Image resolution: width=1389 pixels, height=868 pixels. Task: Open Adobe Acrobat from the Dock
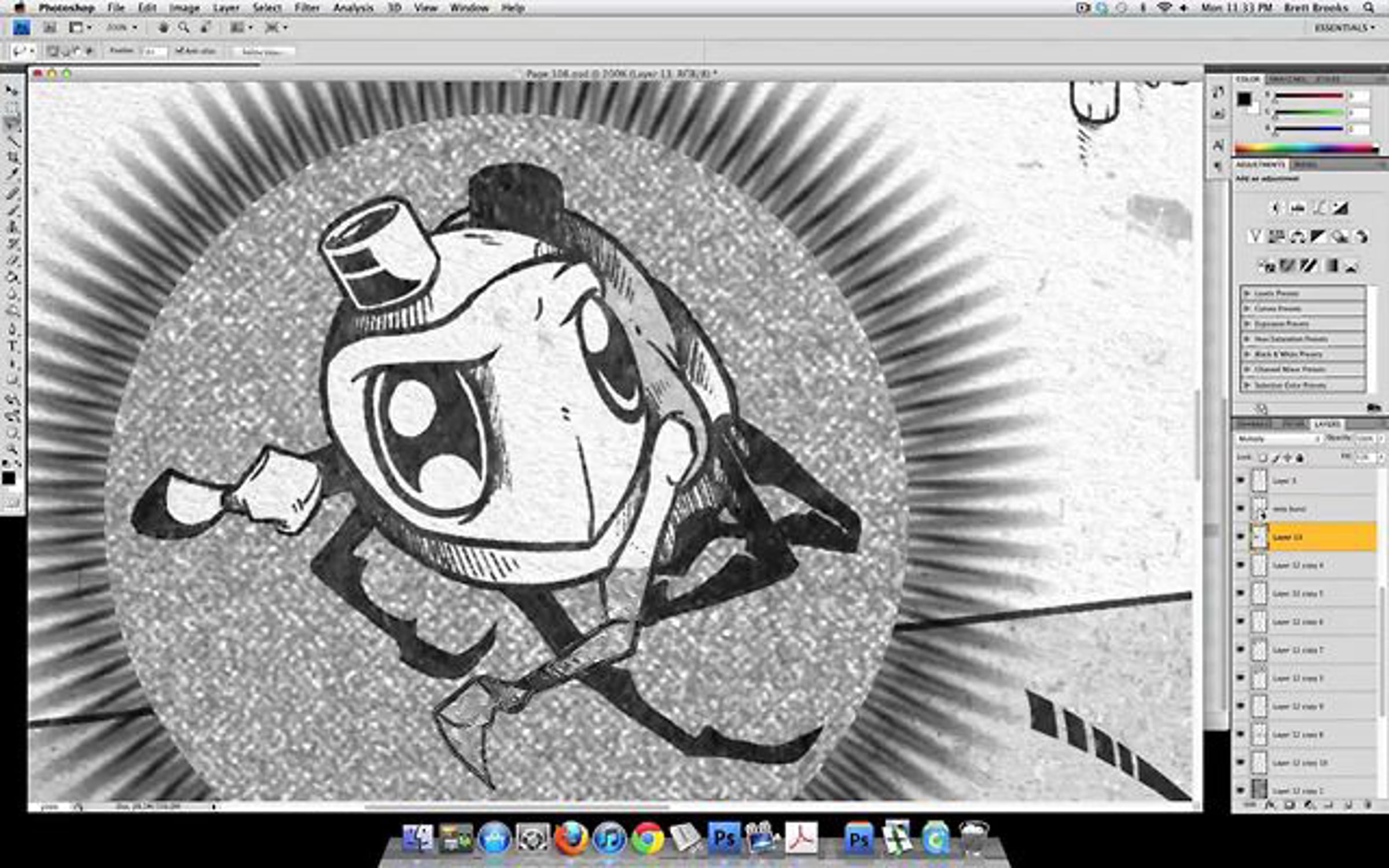point(801,837)
